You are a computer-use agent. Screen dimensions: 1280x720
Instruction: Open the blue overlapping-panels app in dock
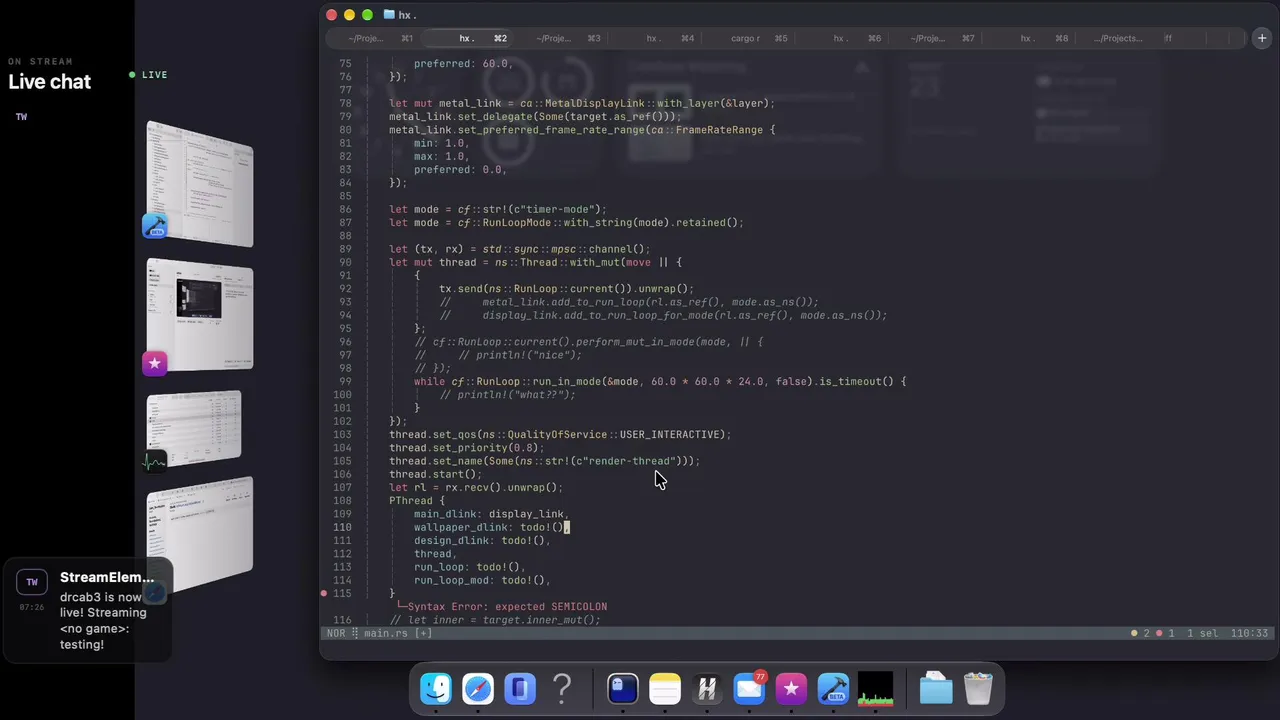coord(520,689)
